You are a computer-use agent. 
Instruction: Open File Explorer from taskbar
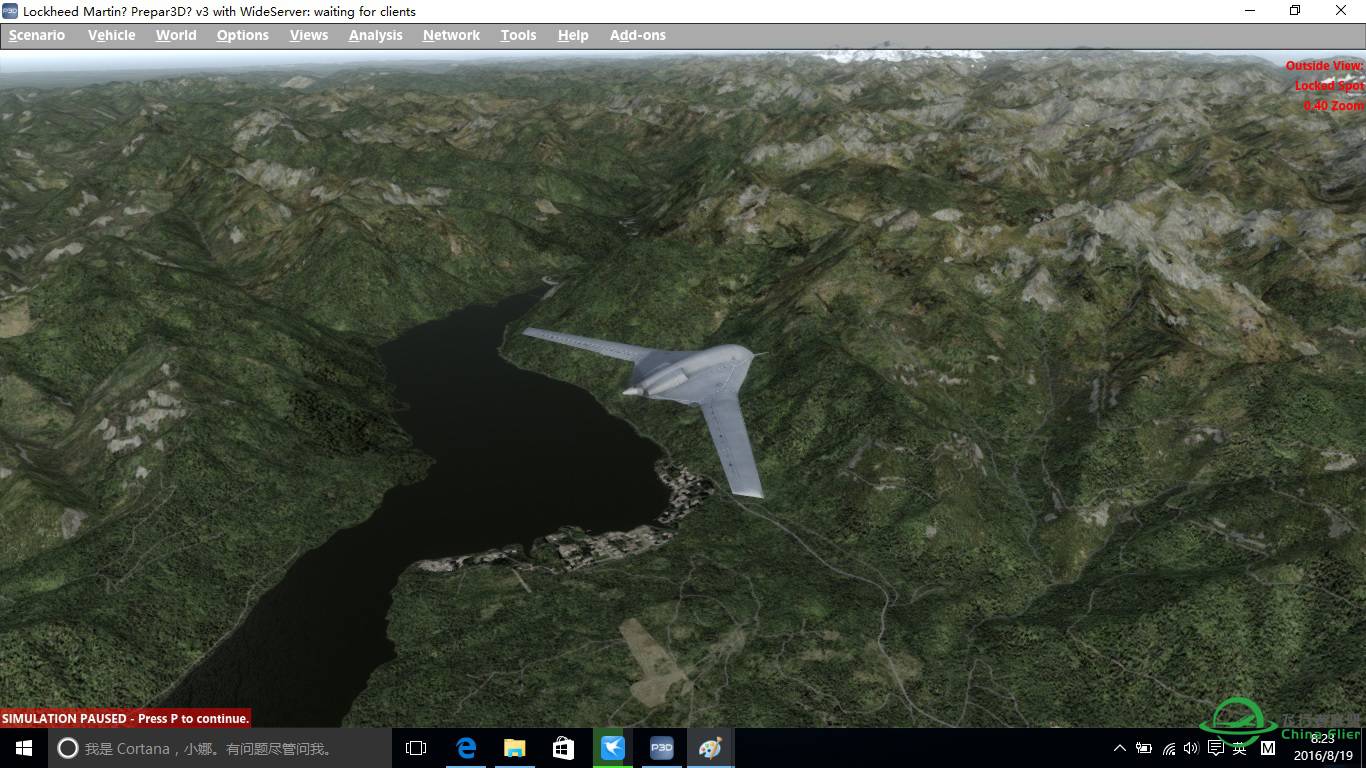coord(515,748)
